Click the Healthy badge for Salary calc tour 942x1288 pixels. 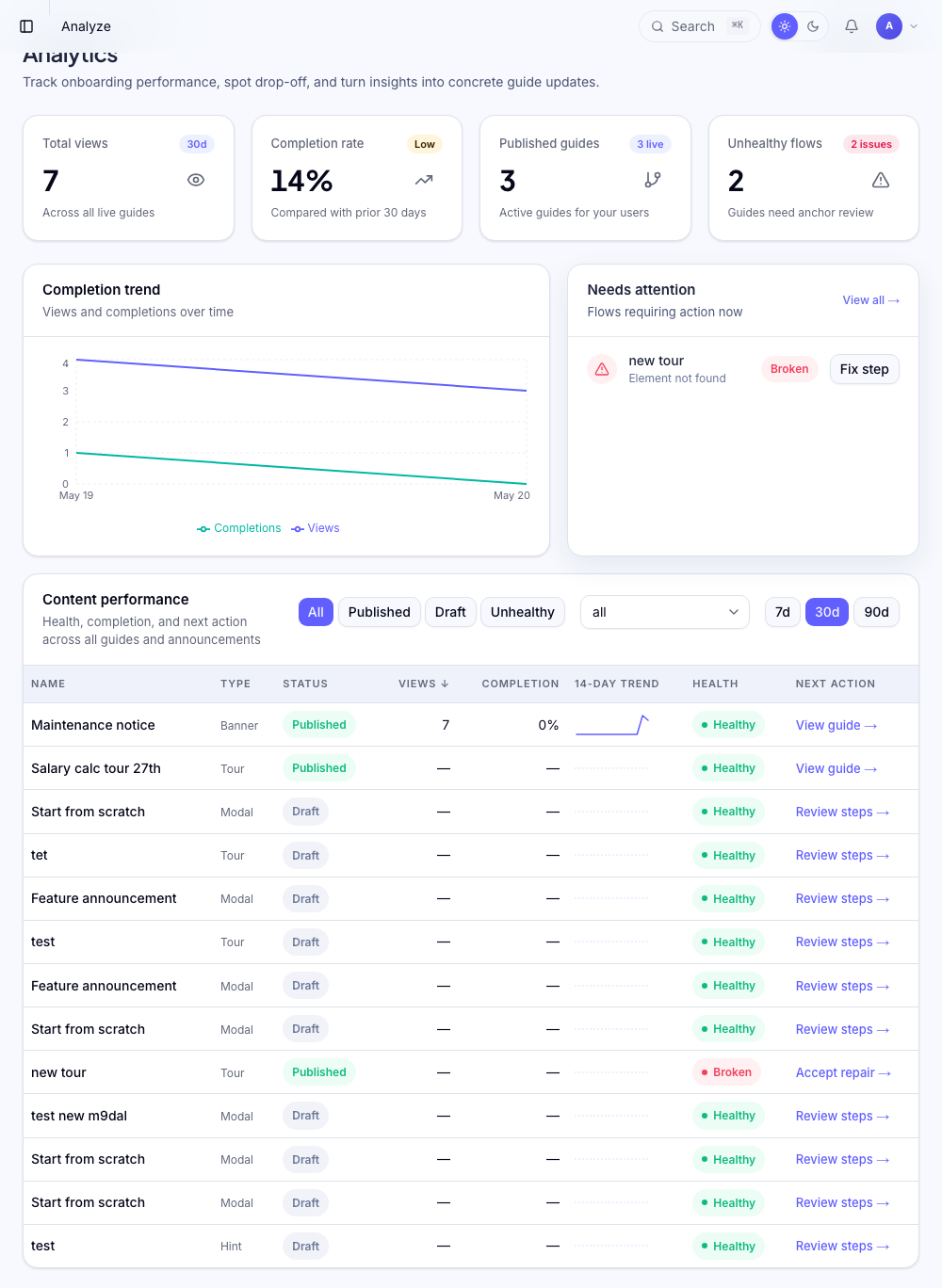[x=728, y=768]
